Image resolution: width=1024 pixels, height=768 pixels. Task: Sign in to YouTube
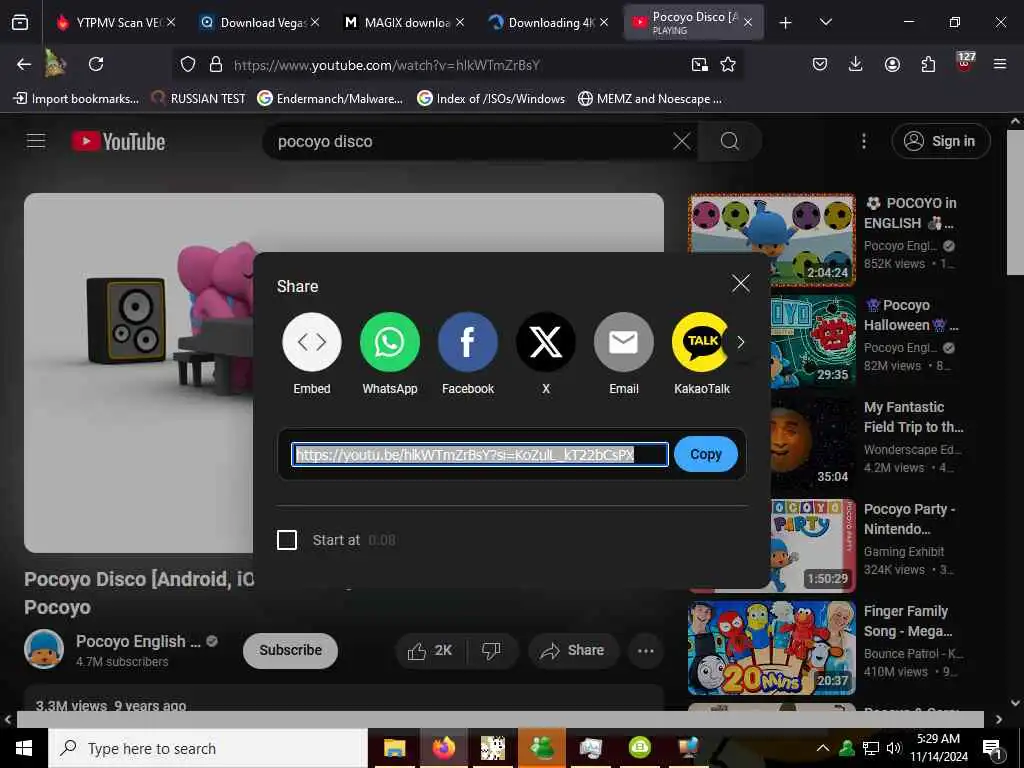[940, 141]
